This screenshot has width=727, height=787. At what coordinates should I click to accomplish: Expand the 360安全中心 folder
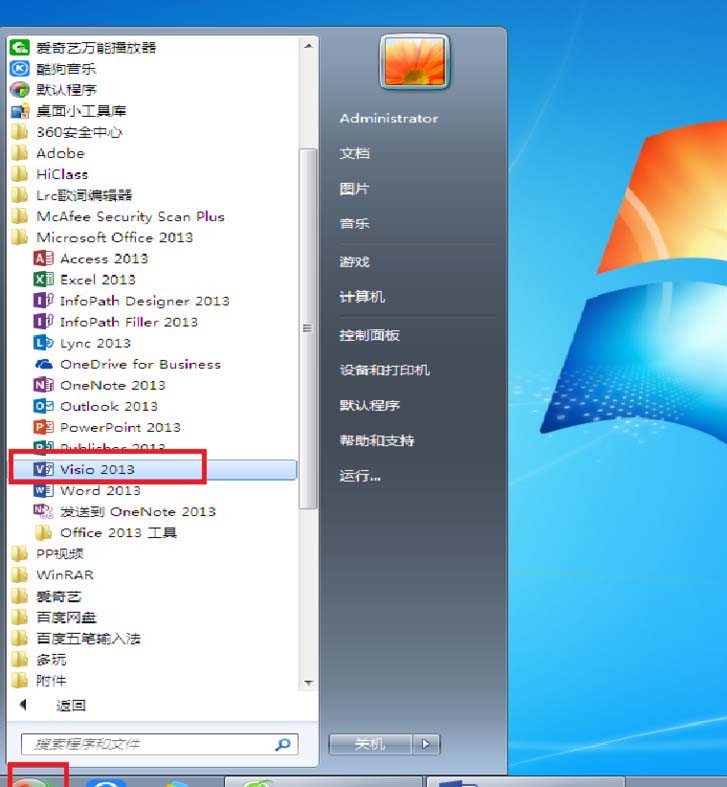[66, 132]
